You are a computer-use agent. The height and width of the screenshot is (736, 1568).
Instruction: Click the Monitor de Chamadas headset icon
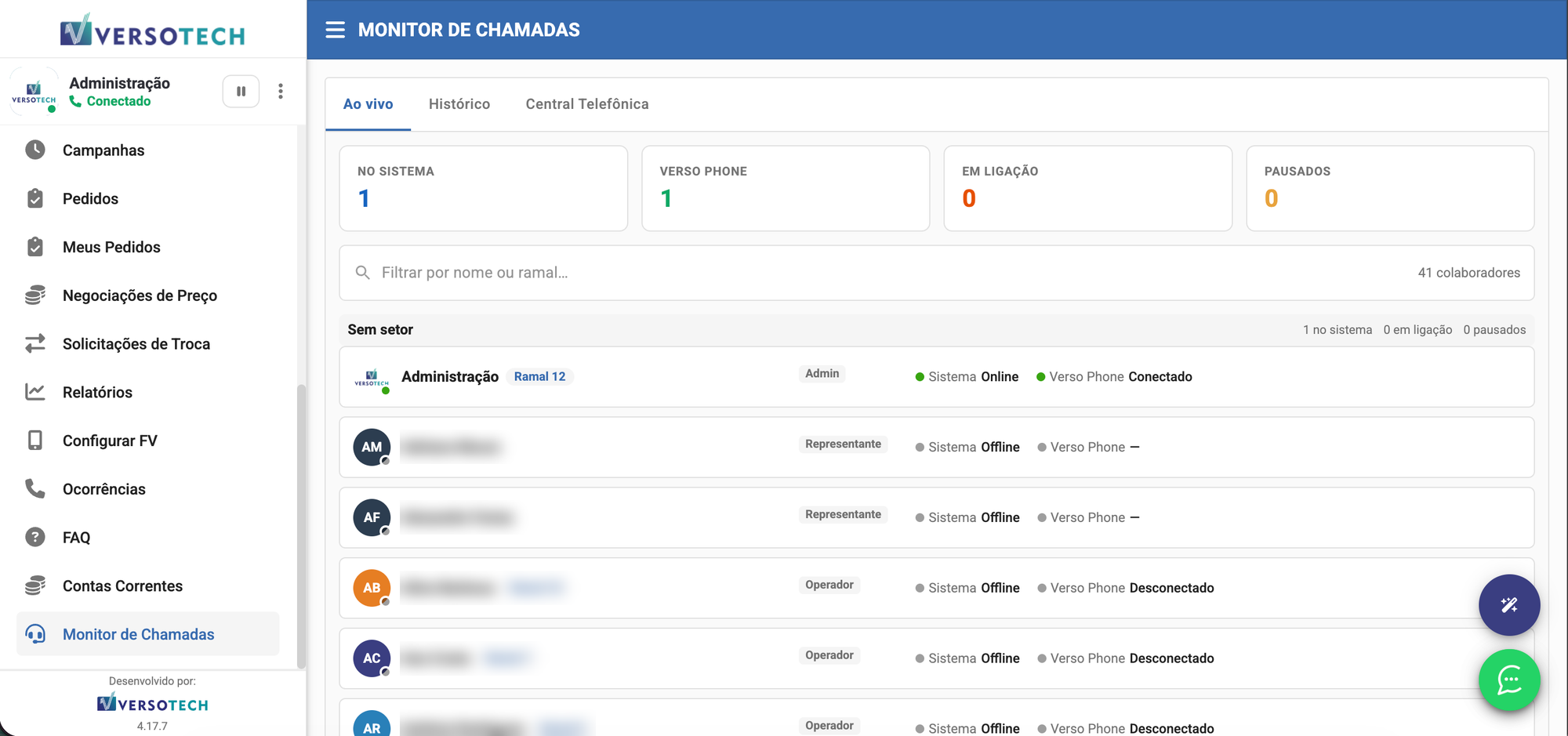point(35,634)
